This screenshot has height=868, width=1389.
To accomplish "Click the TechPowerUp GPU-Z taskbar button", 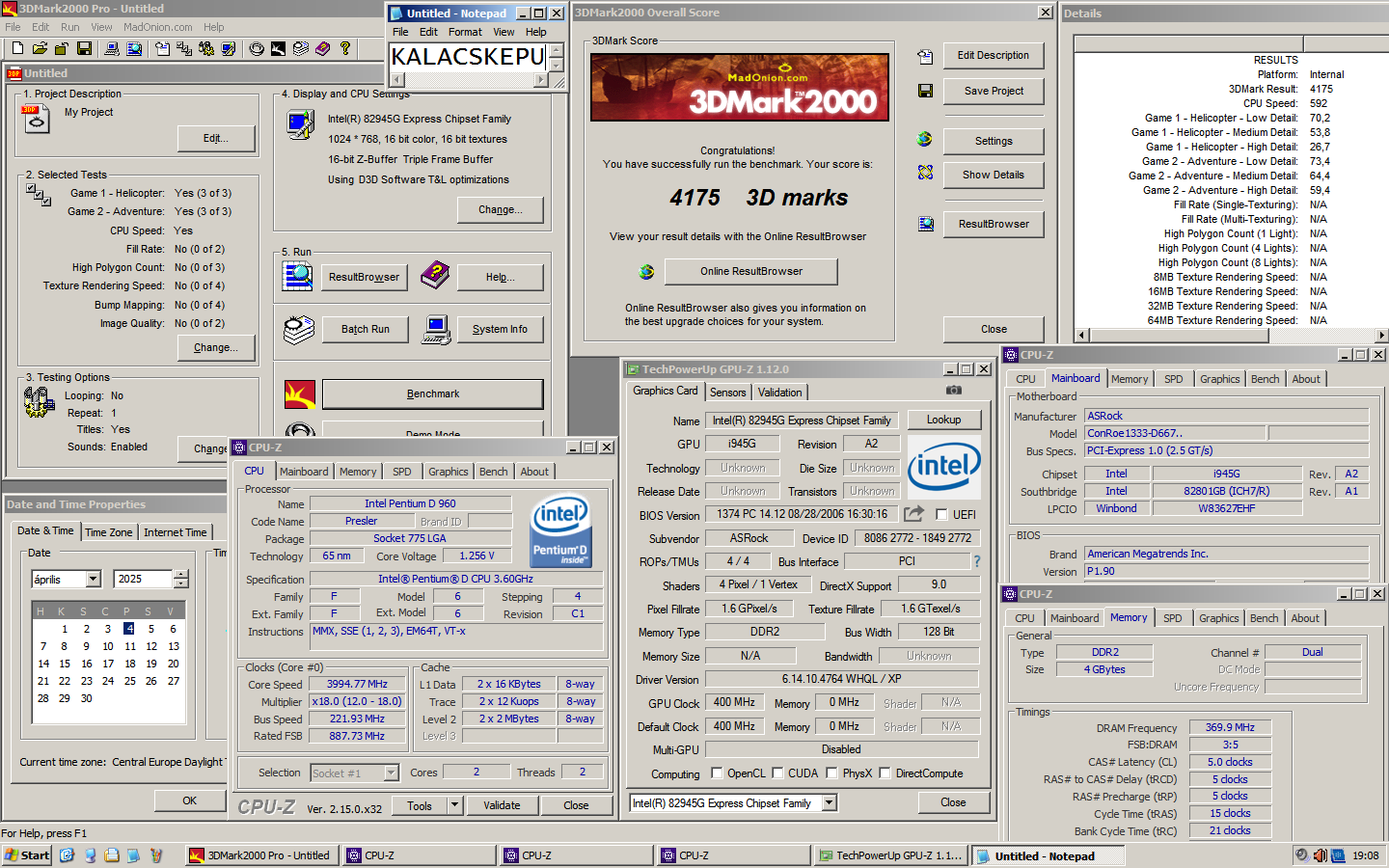I will pyautogui.click(x=890, y=855).
